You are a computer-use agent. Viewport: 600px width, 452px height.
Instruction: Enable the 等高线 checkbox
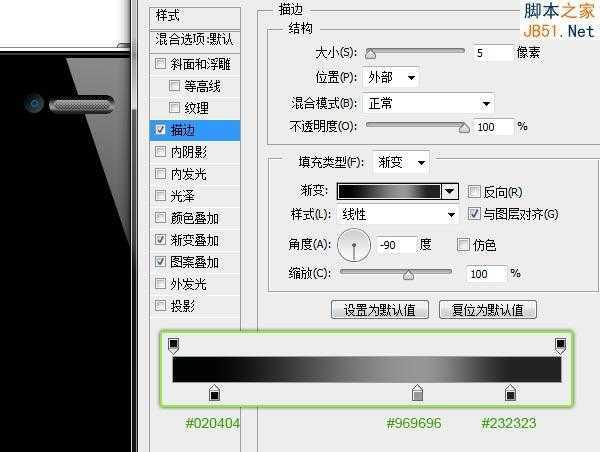pyautogui.click(x=174, y=85)
